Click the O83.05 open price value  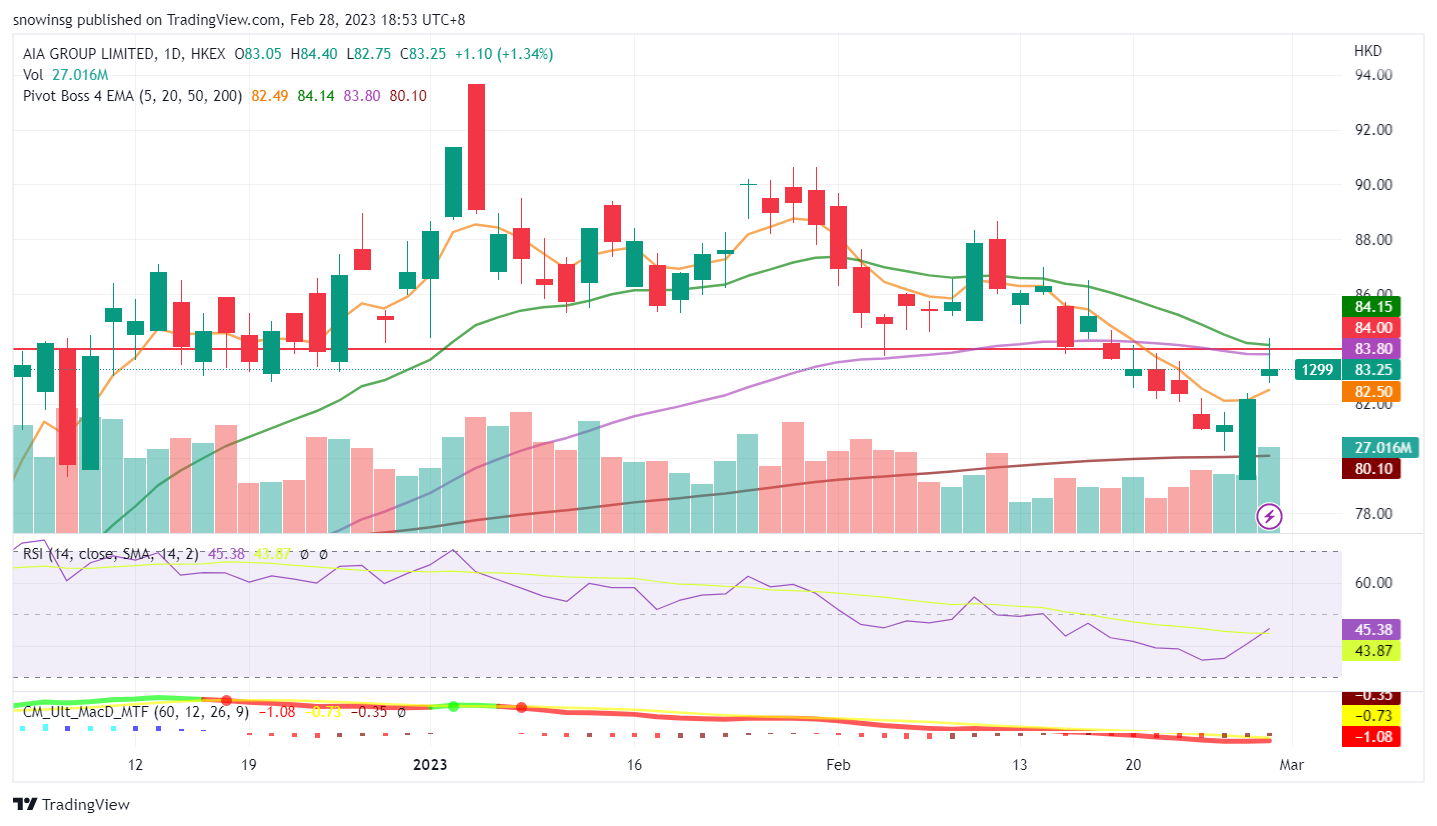click(x=259, y=54)
